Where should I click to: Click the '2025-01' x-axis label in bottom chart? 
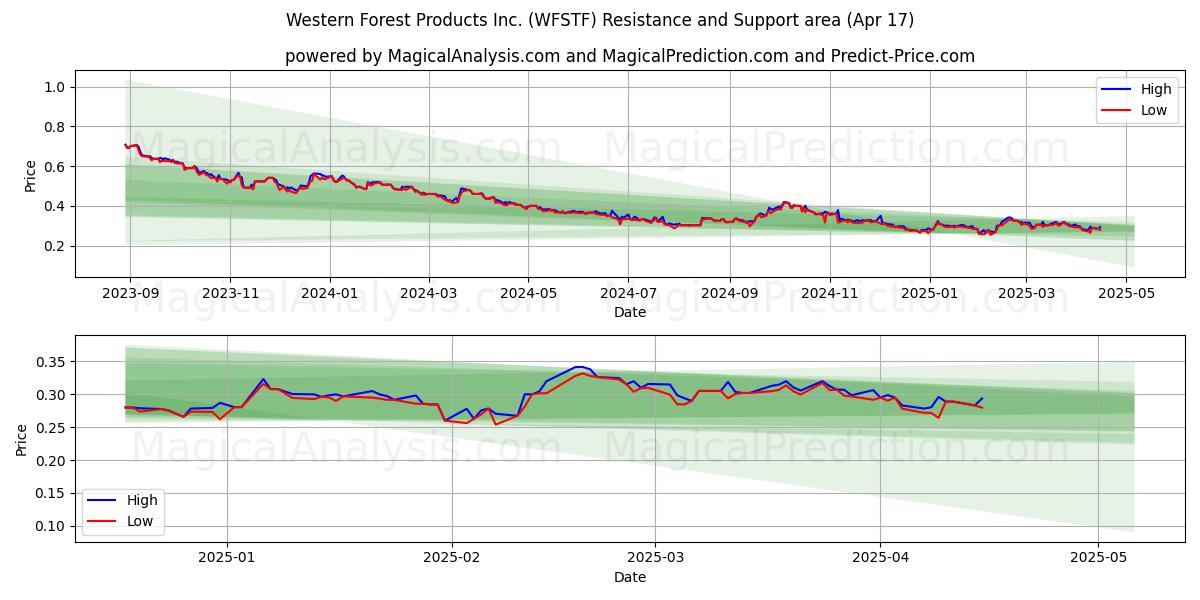click(227, 560)
